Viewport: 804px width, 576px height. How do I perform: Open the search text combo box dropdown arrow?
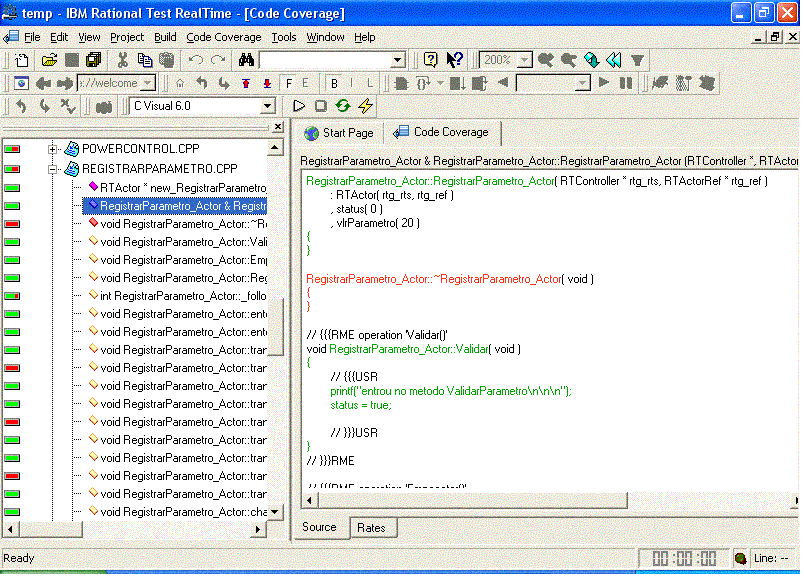pyautogui.click(x=397, y=60)
